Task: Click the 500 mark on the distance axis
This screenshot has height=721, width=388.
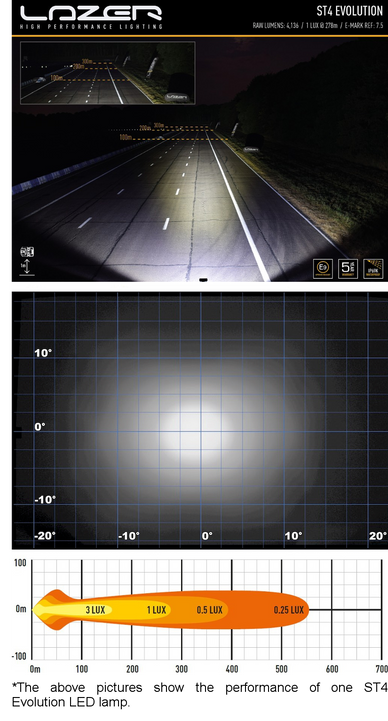Action: click(281, 669)
